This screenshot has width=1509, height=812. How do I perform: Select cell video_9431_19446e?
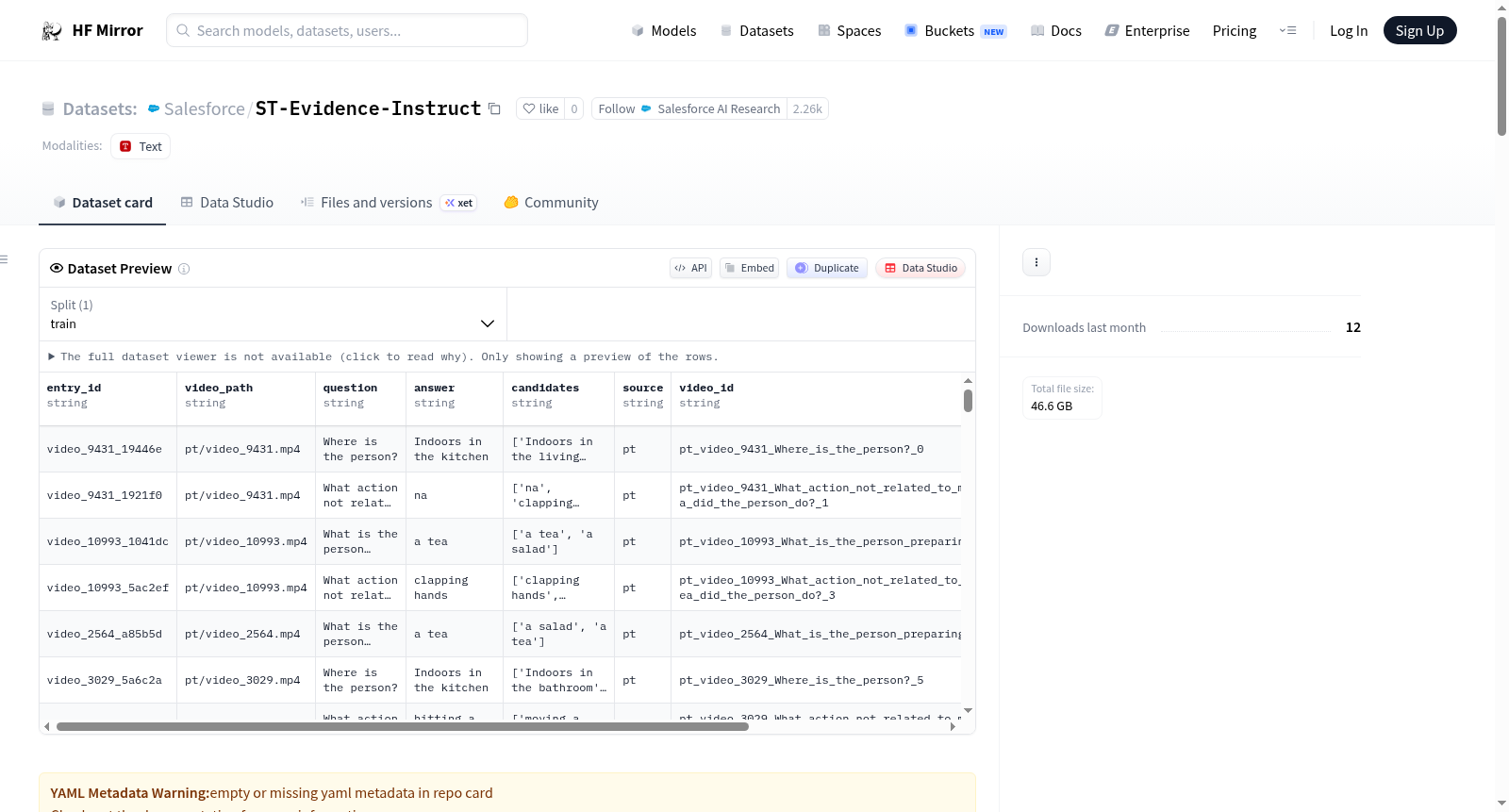coord(108,450)
